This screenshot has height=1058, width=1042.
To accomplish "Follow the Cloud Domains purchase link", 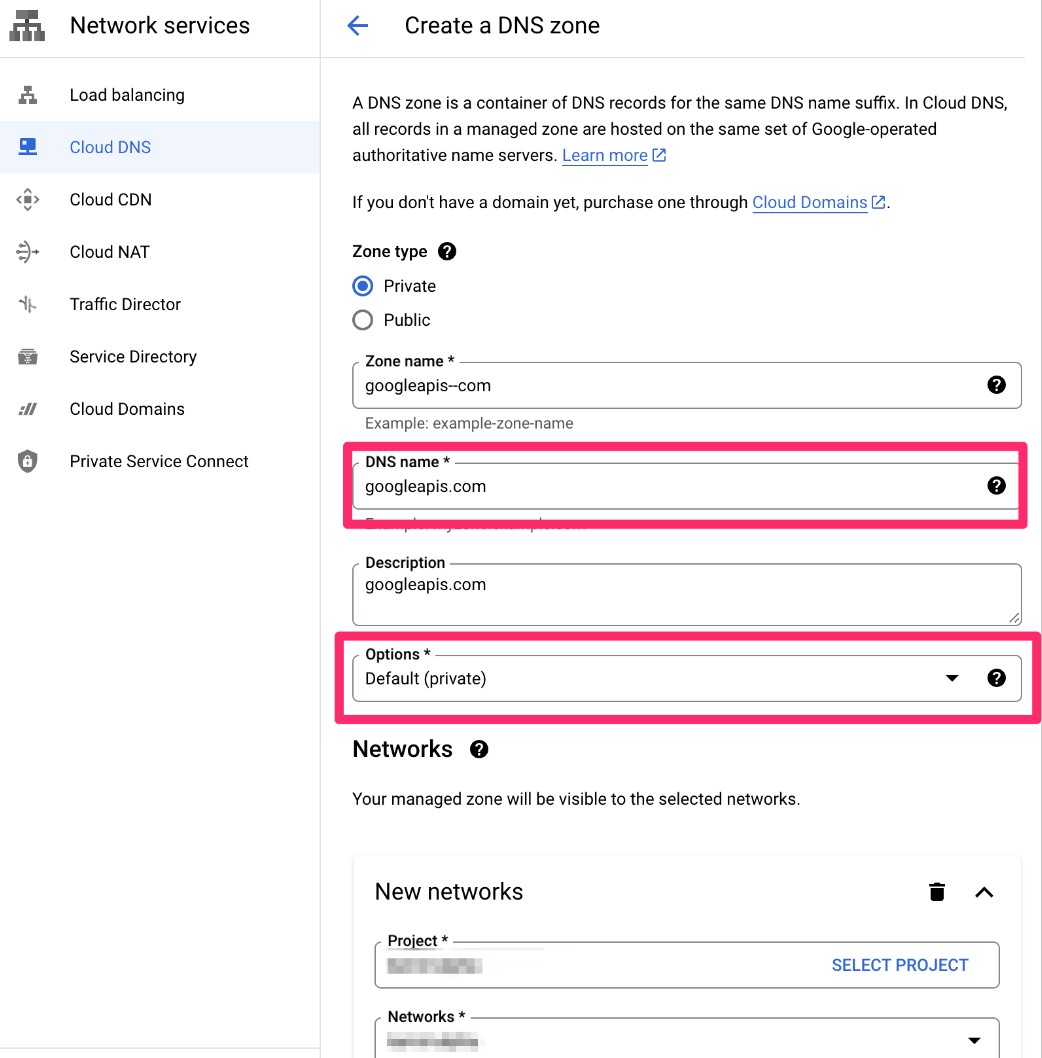I will tap(809, 202).
